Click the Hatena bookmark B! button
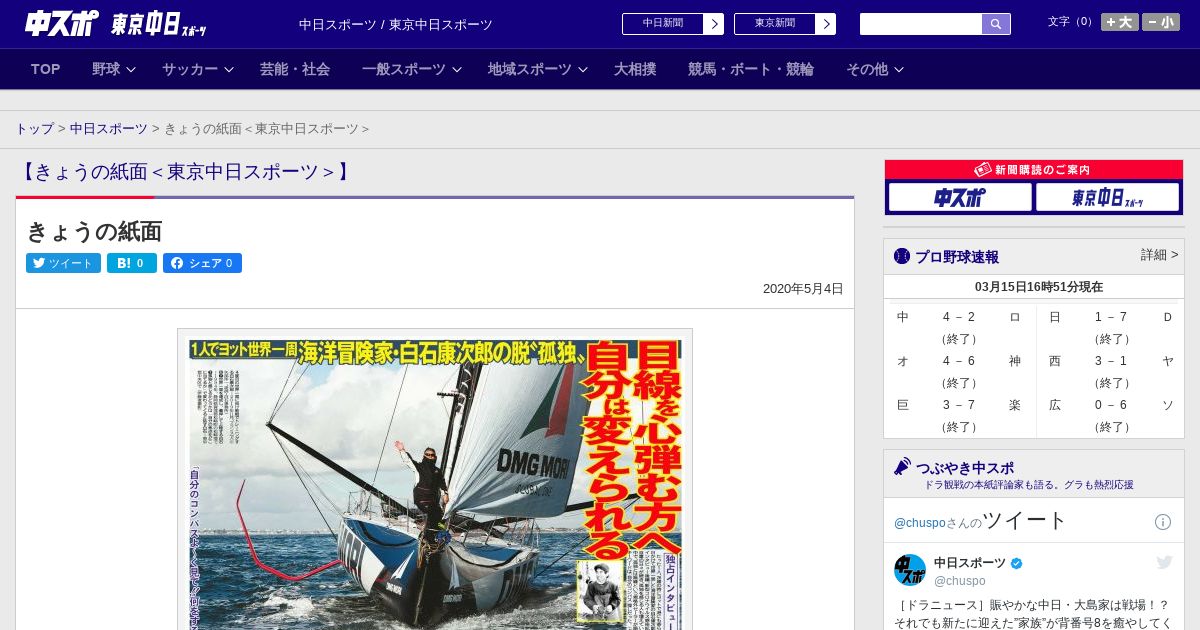The height and width of the screenshot is (630, 1200). (x=132, y=263)
